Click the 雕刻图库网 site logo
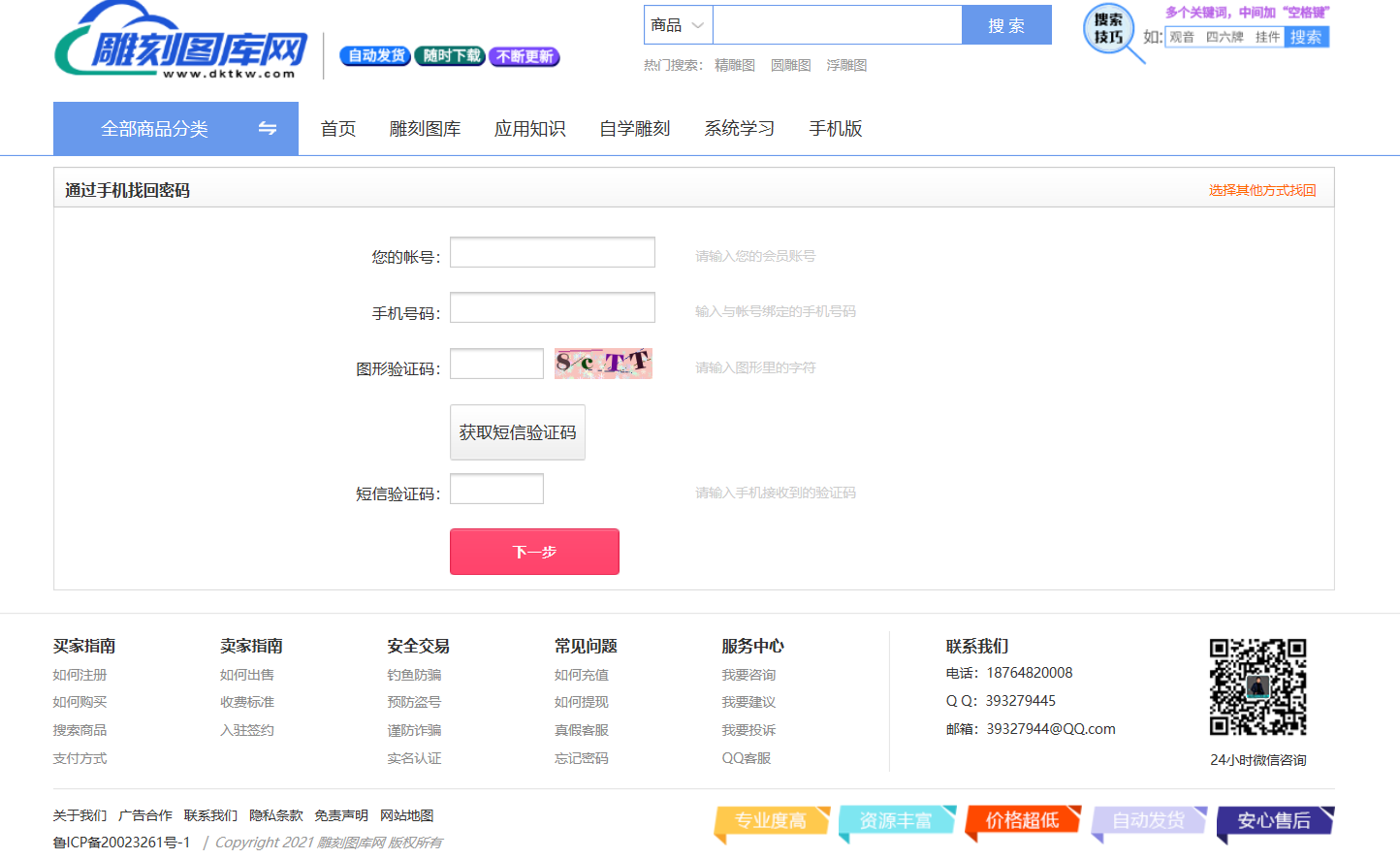The image size is (1400, 859). click(x=181, y=41)
